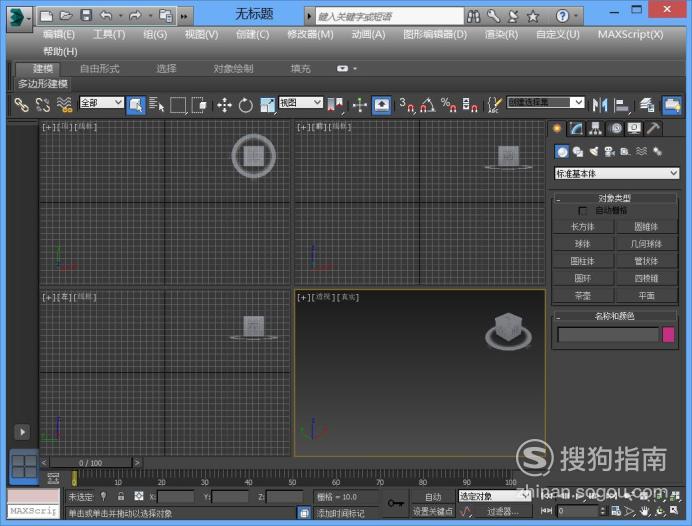Click the 圆柱体 cylinder button

(583, 261)
